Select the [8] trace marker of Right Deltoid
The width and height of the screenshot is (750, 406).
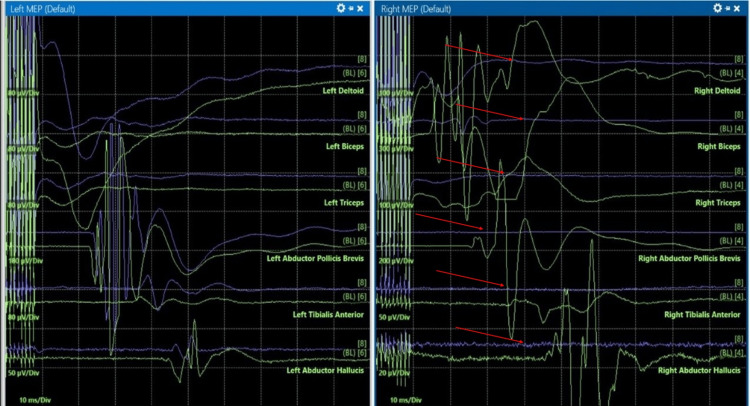(739, 59)
